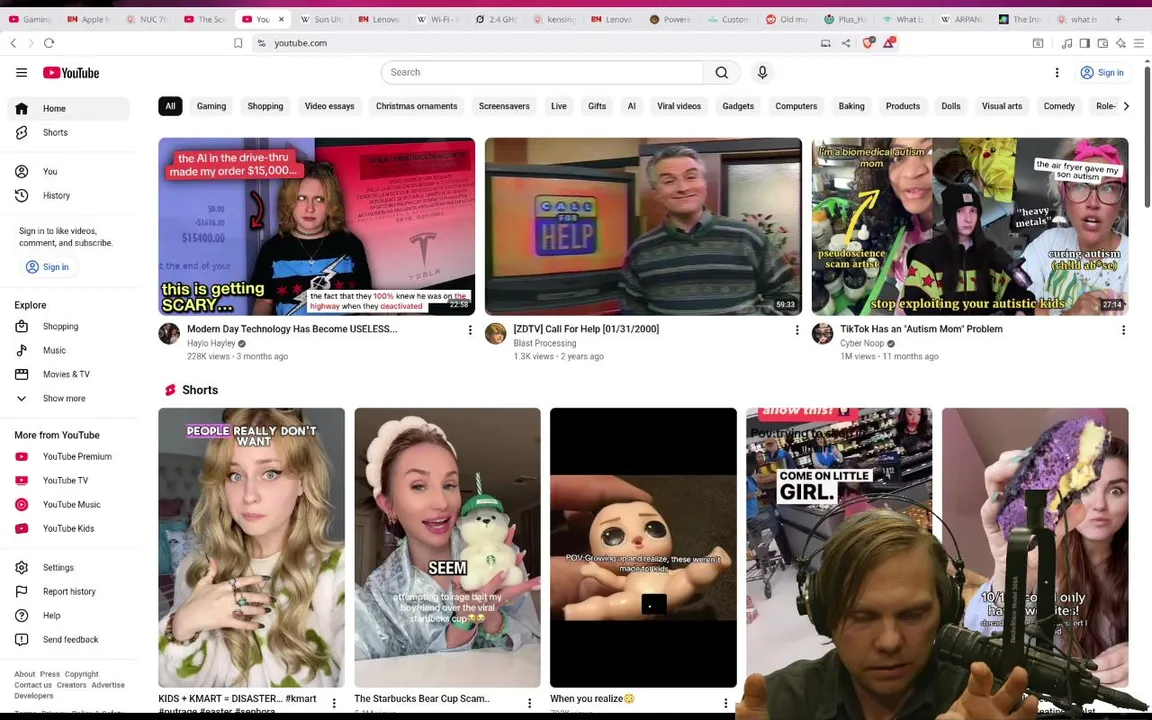Click the Home icon in sidebar

[x=21, y=109]
